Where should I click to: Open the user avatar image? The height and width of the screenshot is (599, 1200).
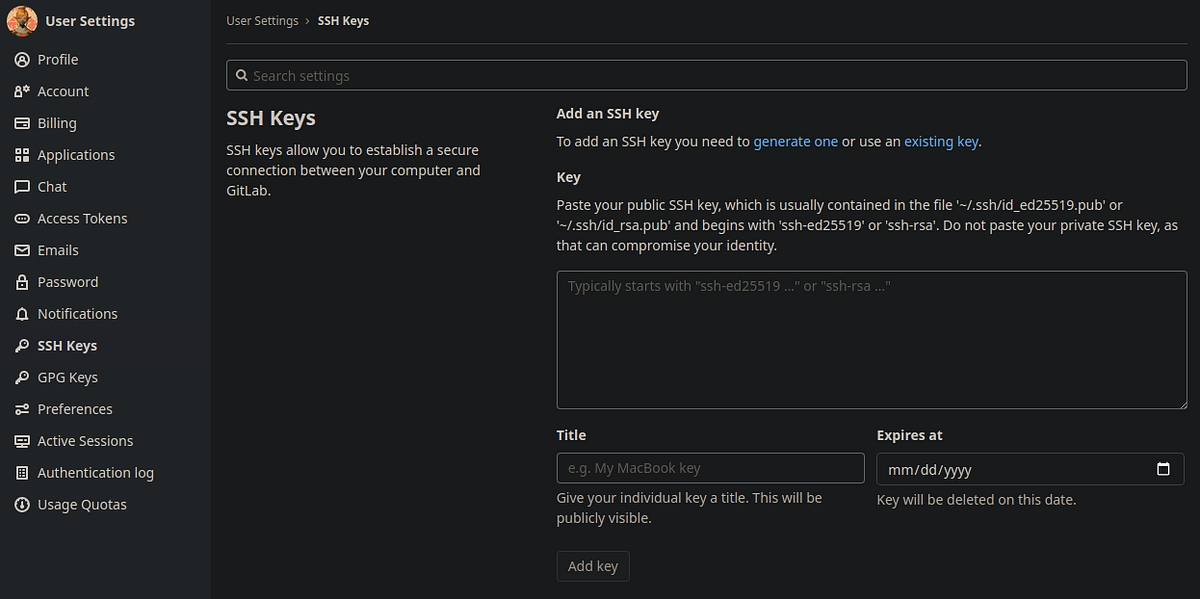point(21,21)
